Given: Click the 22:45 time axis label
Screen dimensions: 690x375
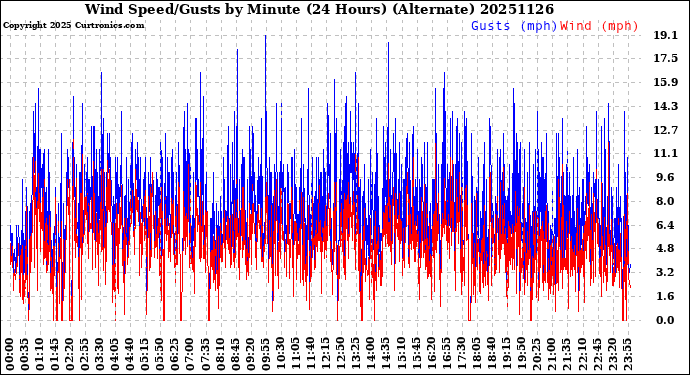Looking at the screenshot, I should 597,354.
